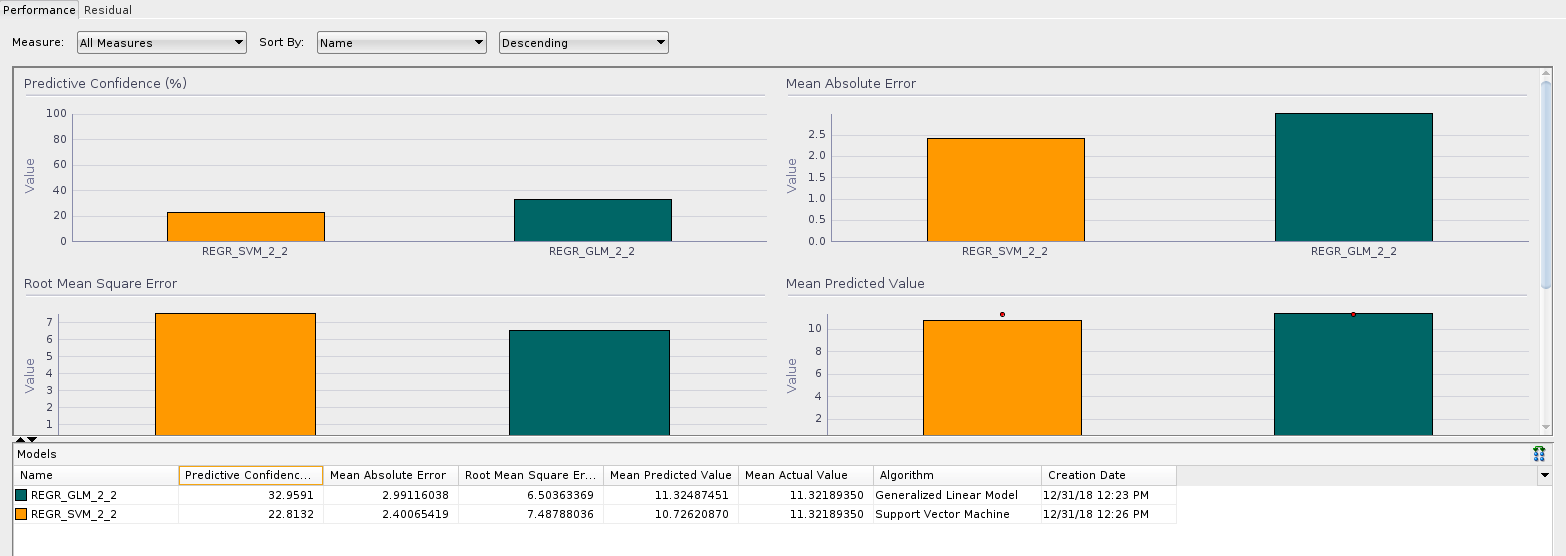Open the Measure dropdown showing All Measures
The image size is (1566, 556).
[x=161, y=43]
